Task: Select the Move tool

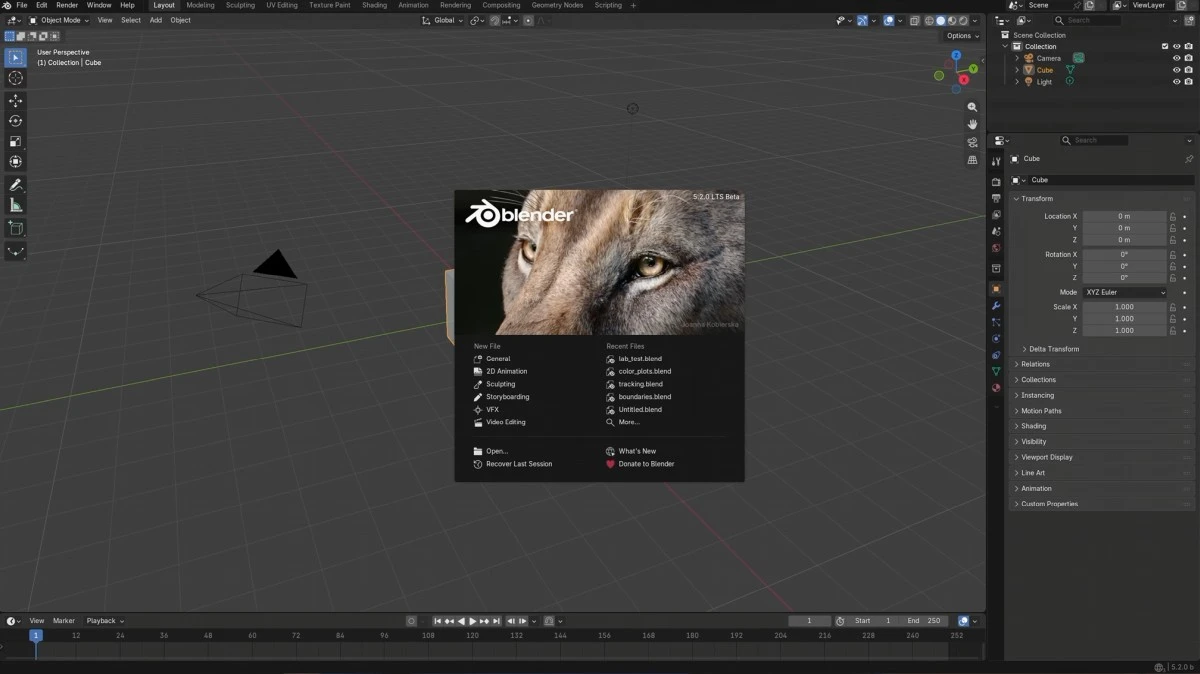Action: coord(16,101)
